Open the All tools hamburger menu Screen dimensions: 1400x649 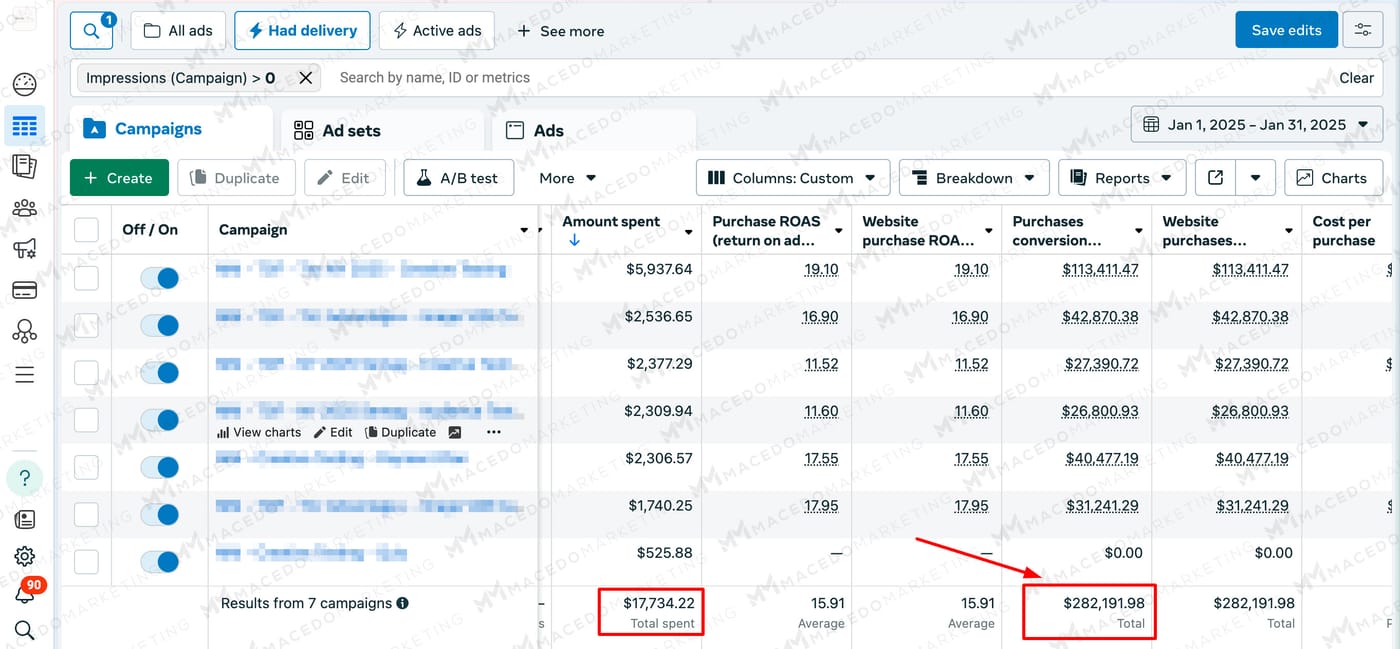pos(24,374)
